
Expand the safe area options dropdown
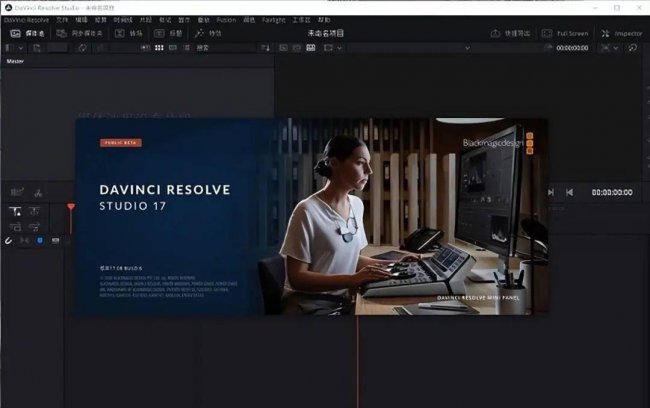point(340,49)
